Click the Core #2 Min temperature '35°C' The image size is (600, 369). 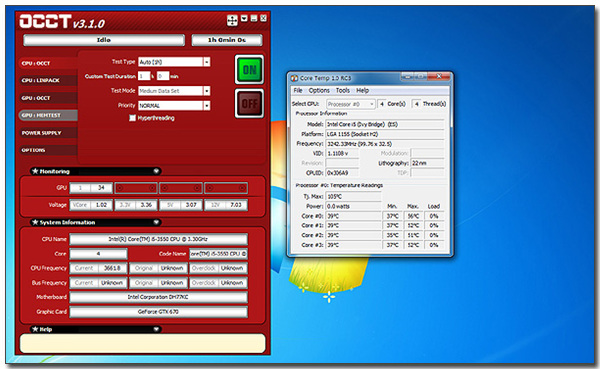pos(392,235)
